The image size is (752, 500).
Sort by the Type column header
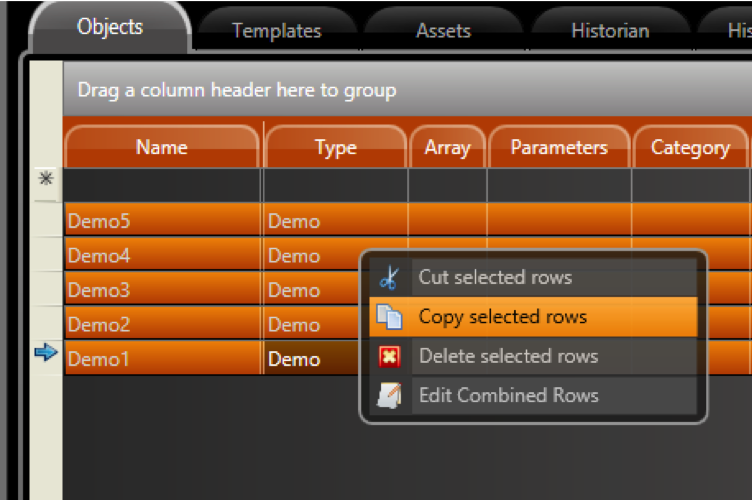pyautogui.click(x=335, y=147)
